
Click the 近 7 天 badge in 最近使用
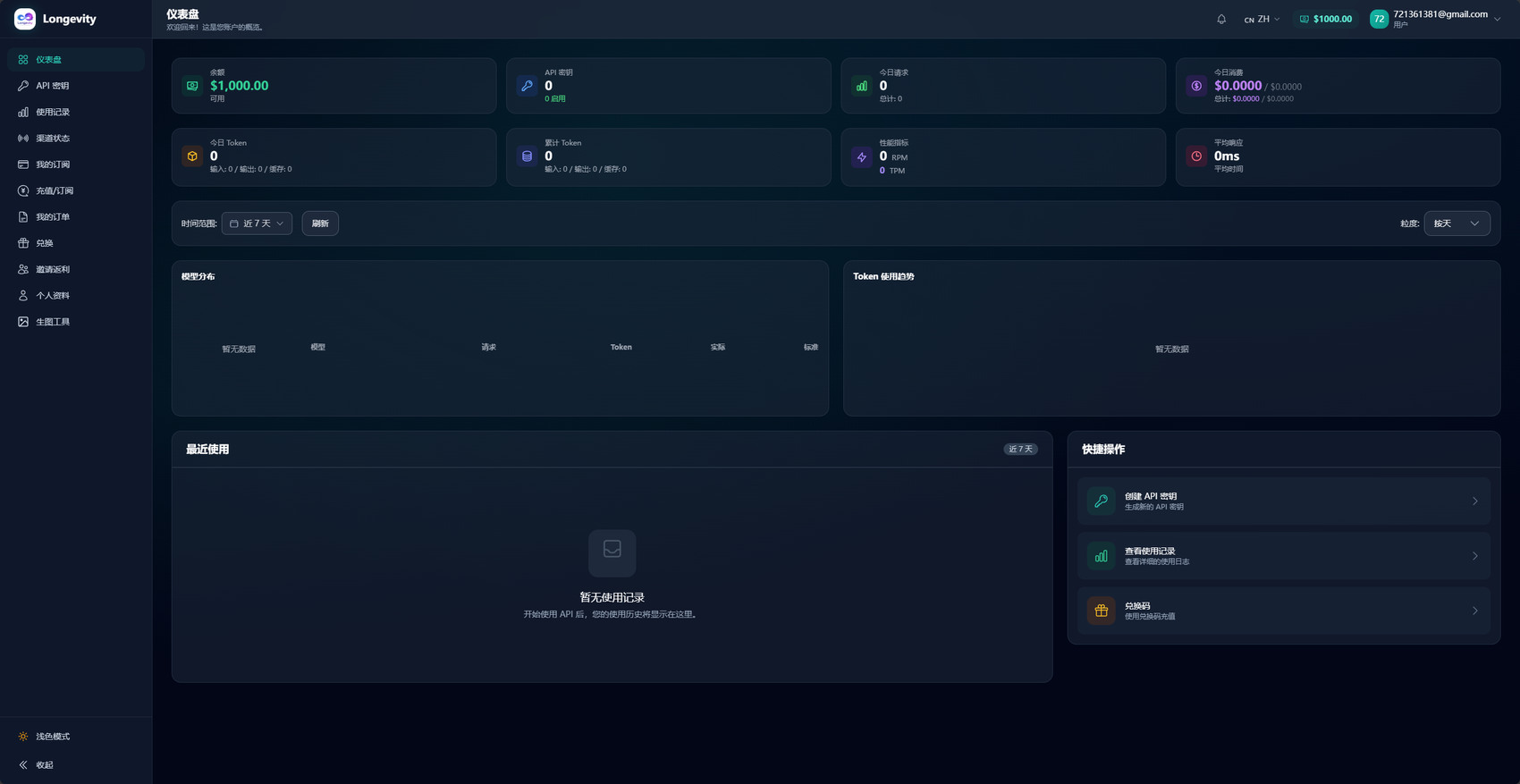(1020, 450)
